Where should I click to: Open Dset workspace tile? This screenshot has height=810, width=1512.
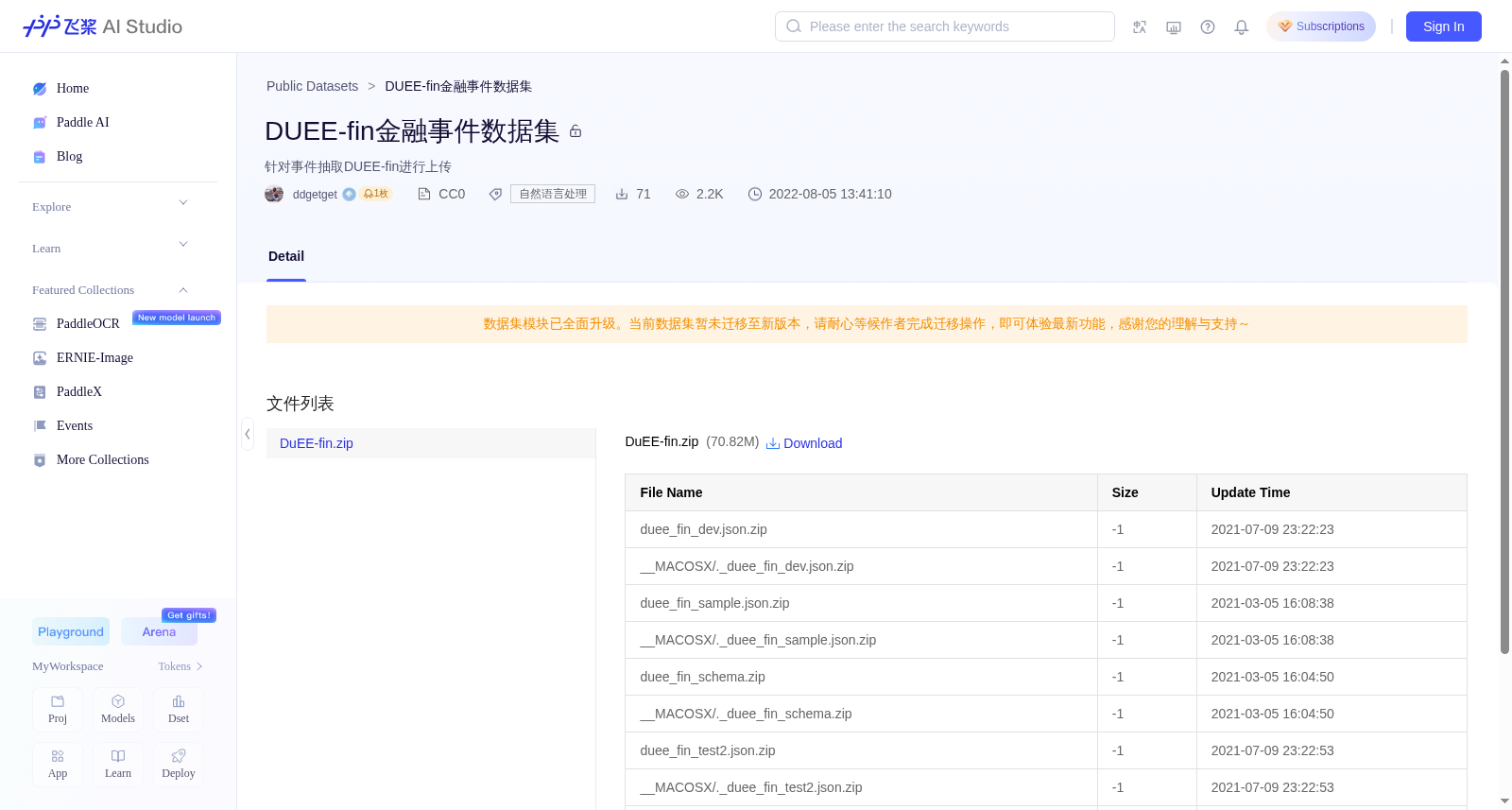pos(179,709)
